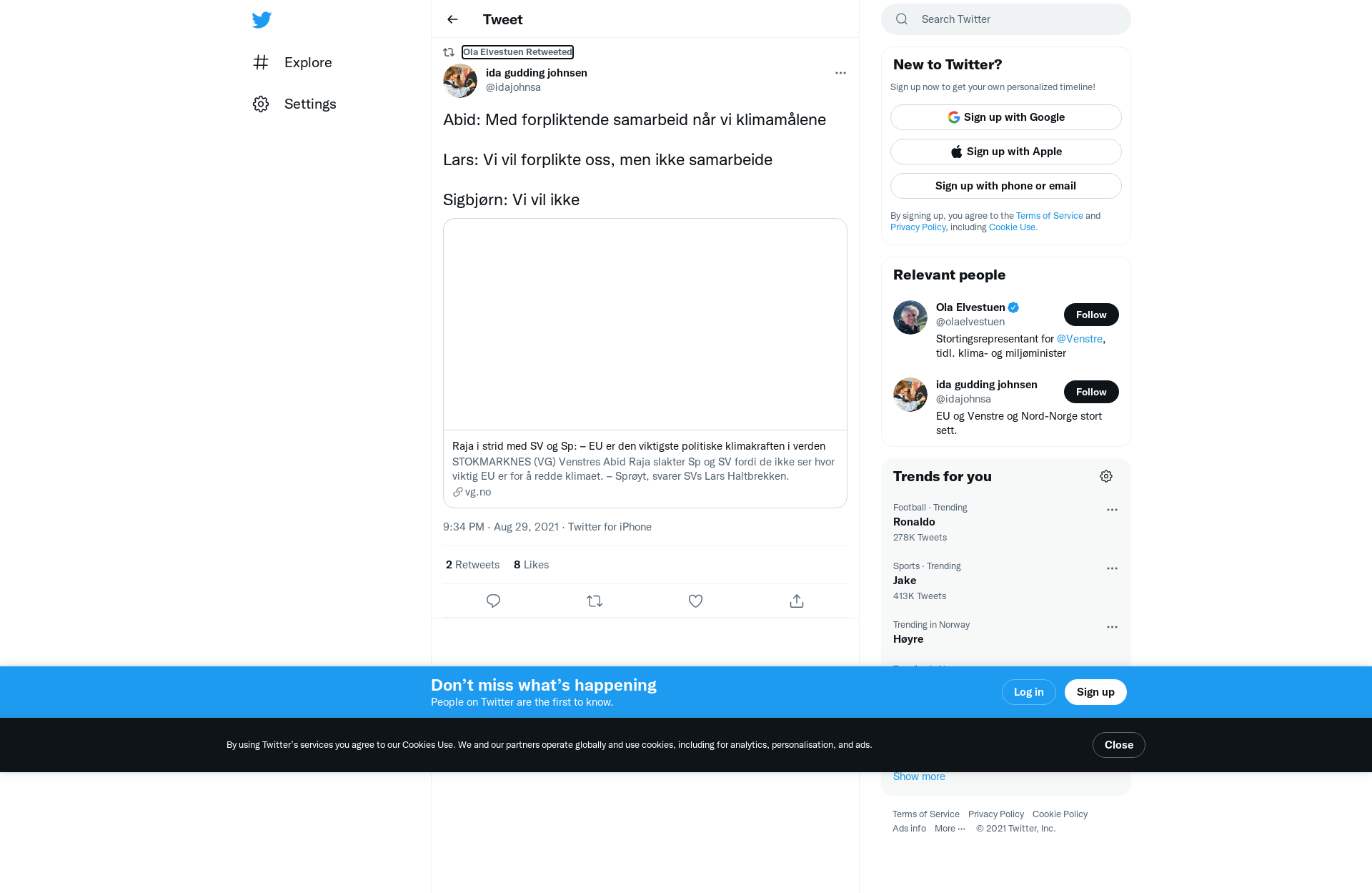Like the tweet with the heart icon

(x=695, y=601)
